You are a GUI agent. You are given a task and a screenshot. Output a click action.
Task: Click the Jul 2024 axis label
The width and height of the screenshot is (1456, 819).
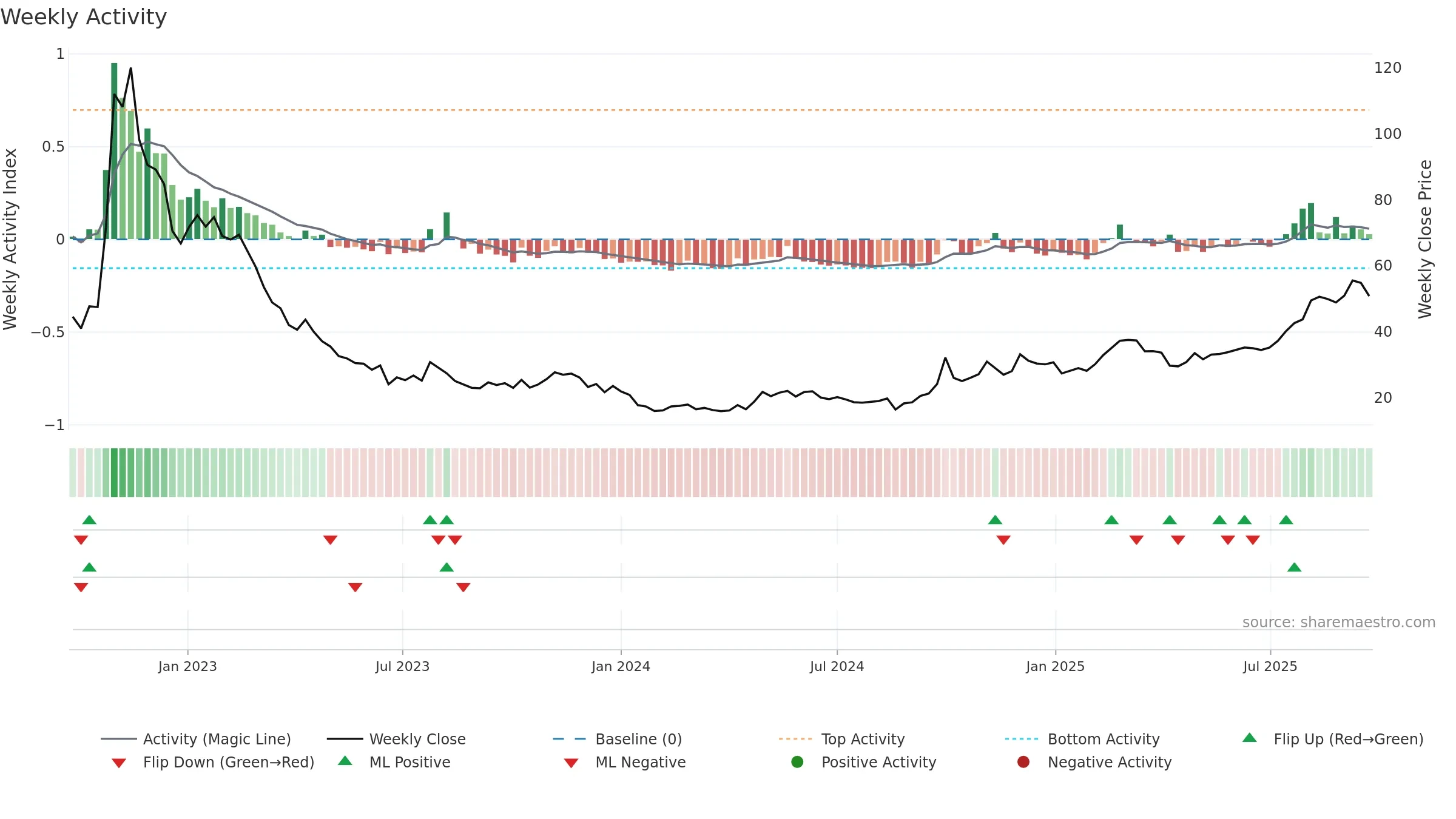[837, 666]
